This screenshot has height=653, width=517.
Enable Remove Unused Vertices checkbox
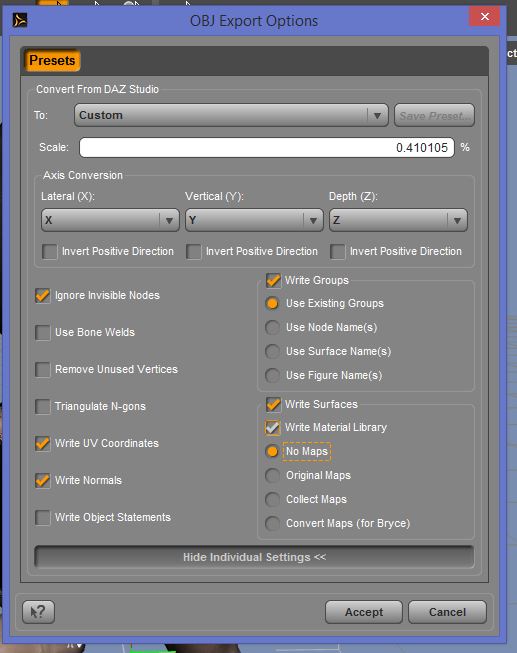point(42,369)
